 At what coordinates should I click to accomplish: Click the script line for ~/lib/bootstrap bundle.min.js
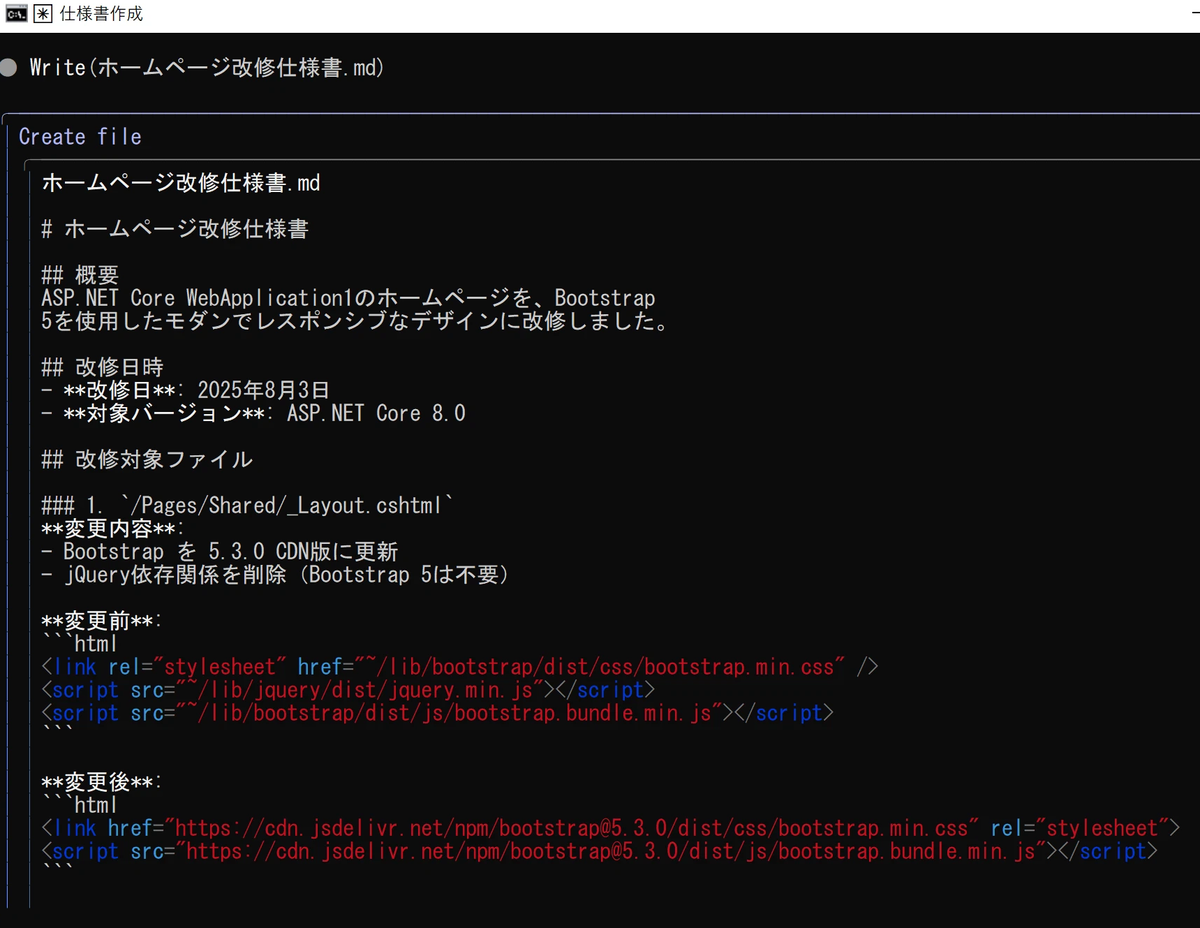pyautogui.click(x=437, y=712)
